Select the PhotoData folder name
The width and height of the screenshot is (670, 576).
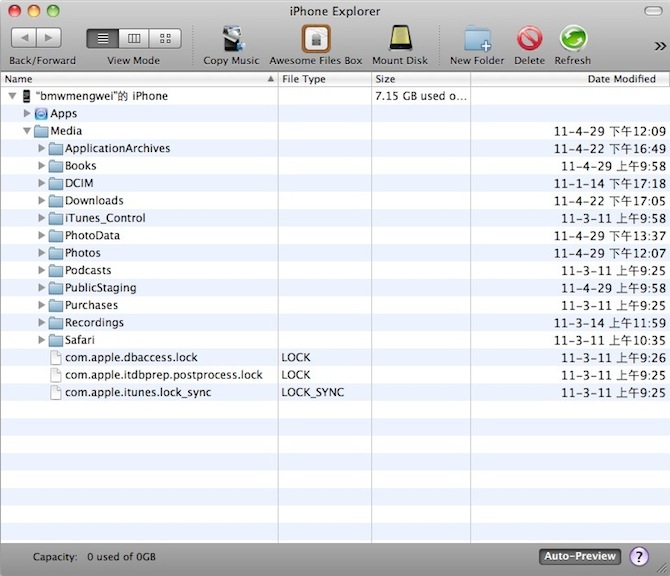[92, 235]
